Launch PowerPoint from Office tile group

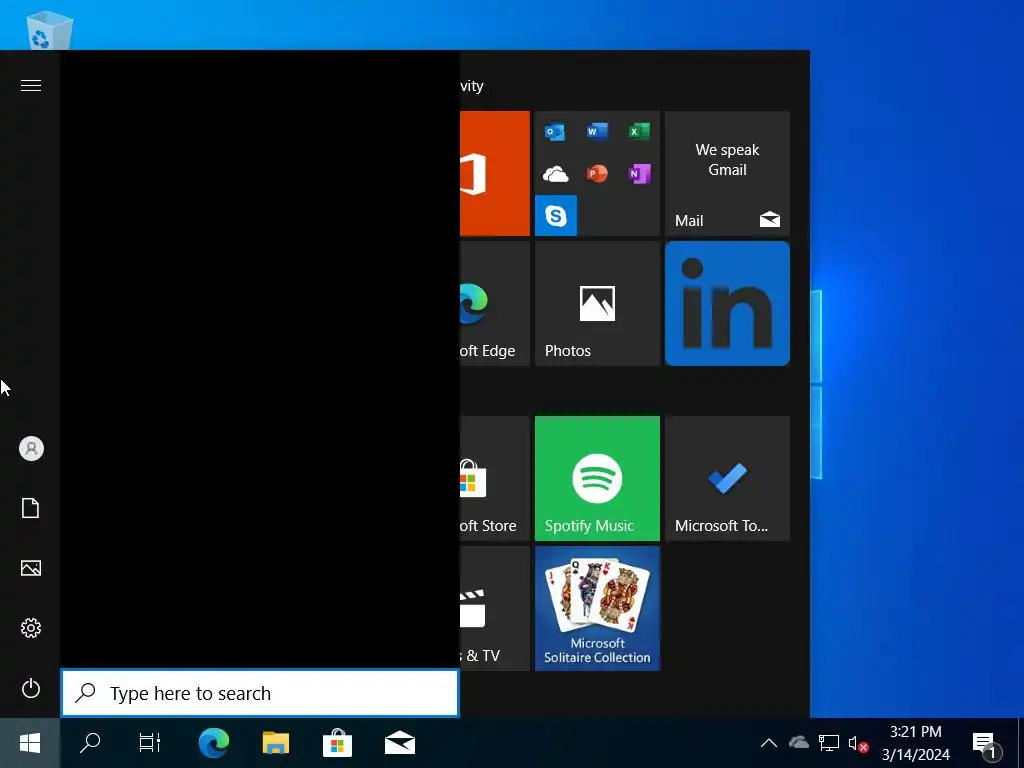point(597,174)
